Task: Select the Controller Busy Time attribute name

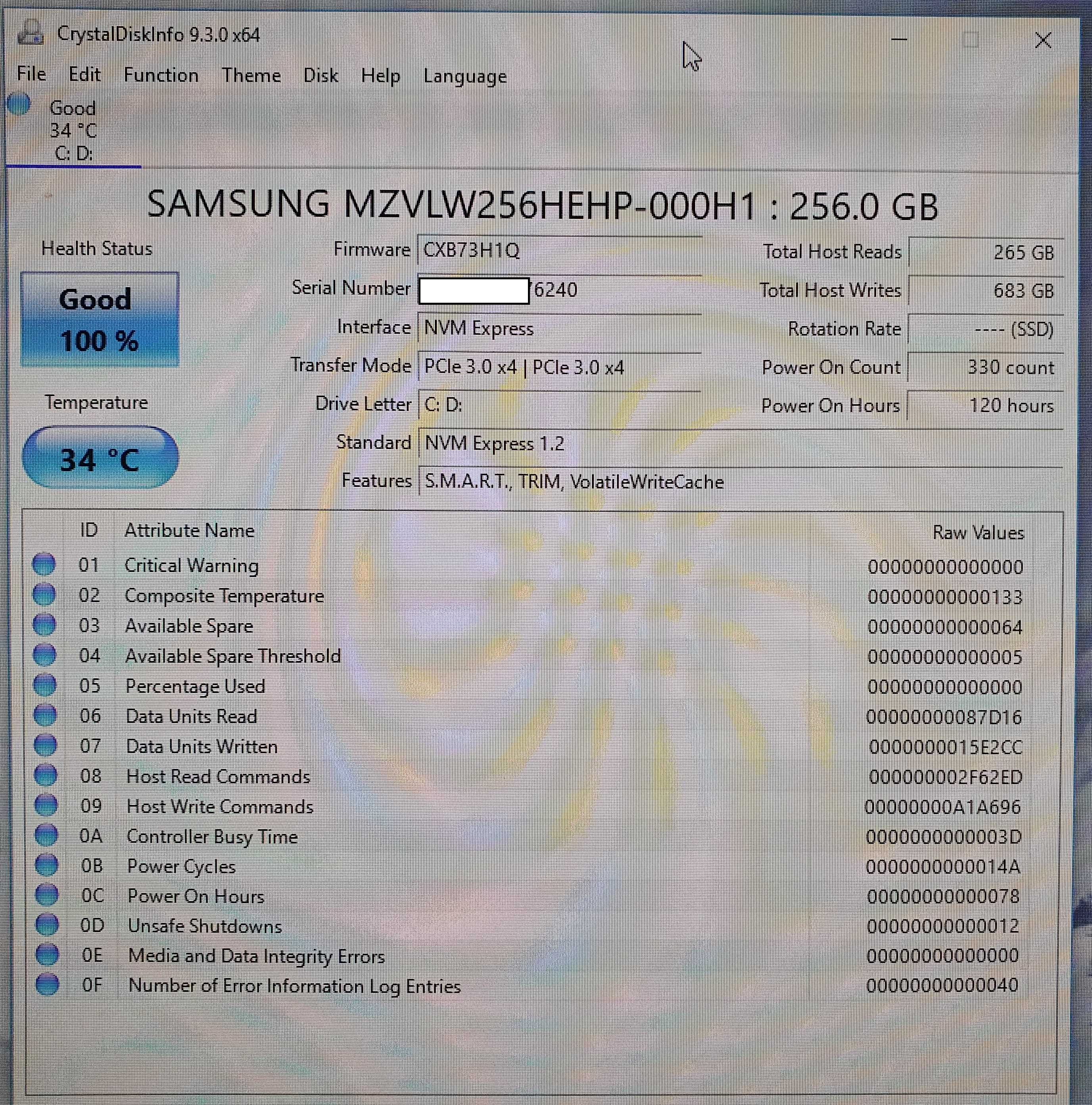Action: [x=212, y=837]
